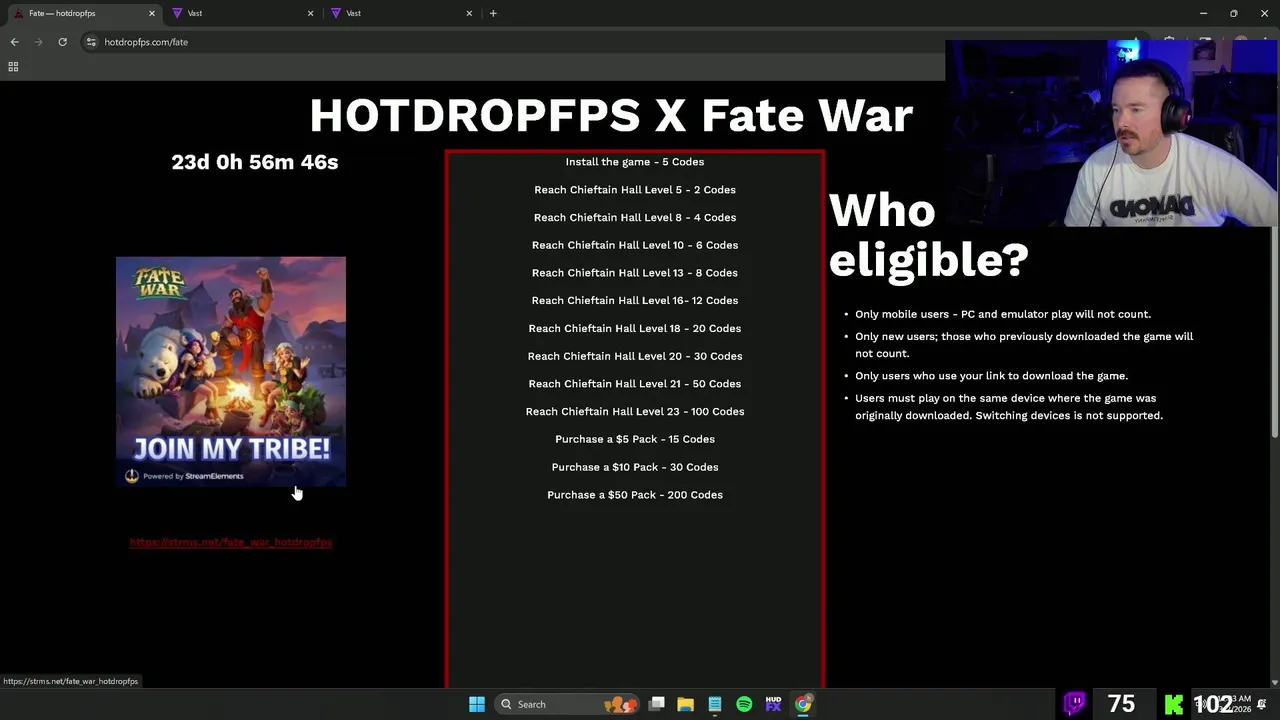
Task: Click the 'eligible?' heading text
Action: click(x=928, y=260)
